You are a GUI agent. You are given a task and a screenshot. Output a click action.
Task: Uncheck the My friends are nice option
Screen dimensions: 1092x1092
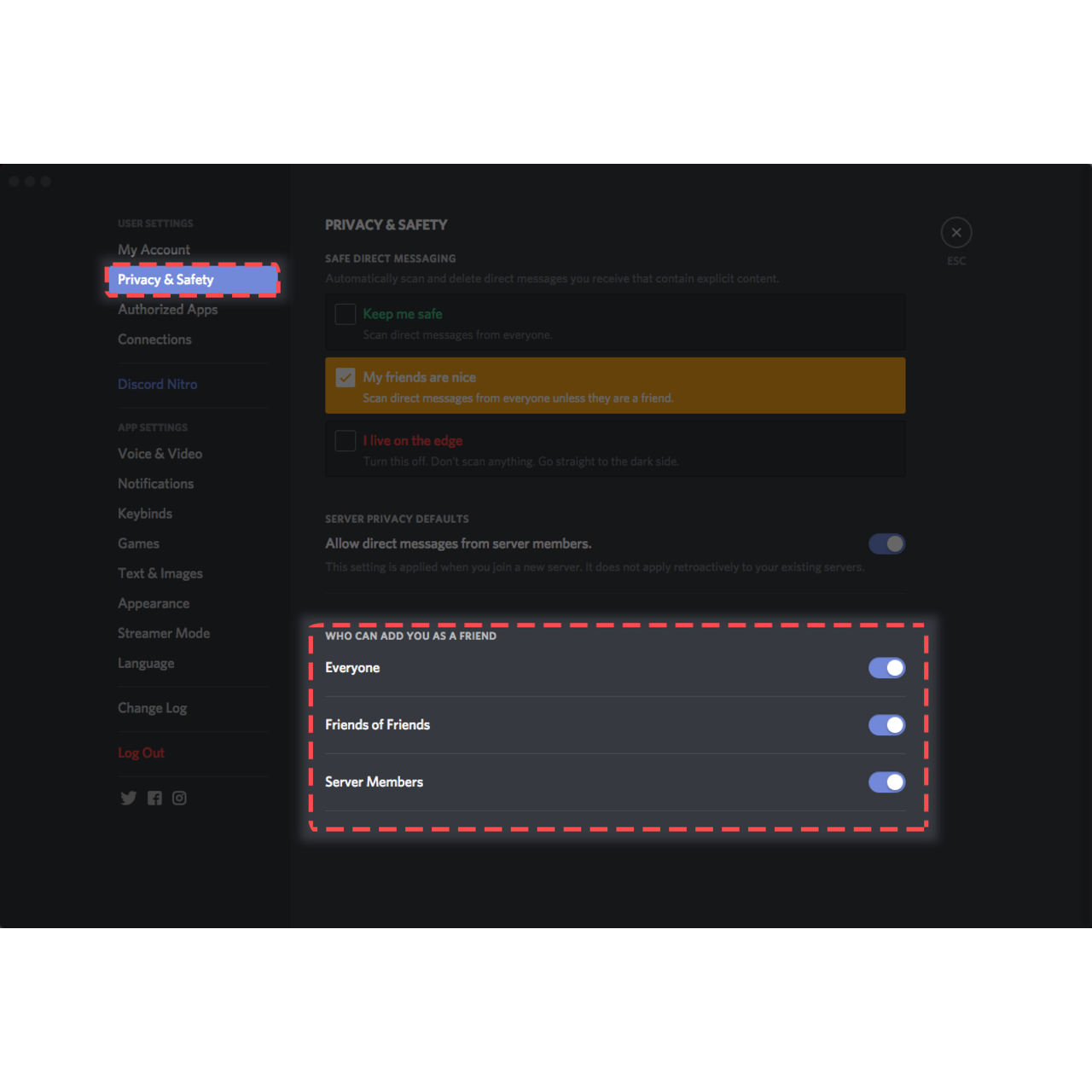point(345,377)
